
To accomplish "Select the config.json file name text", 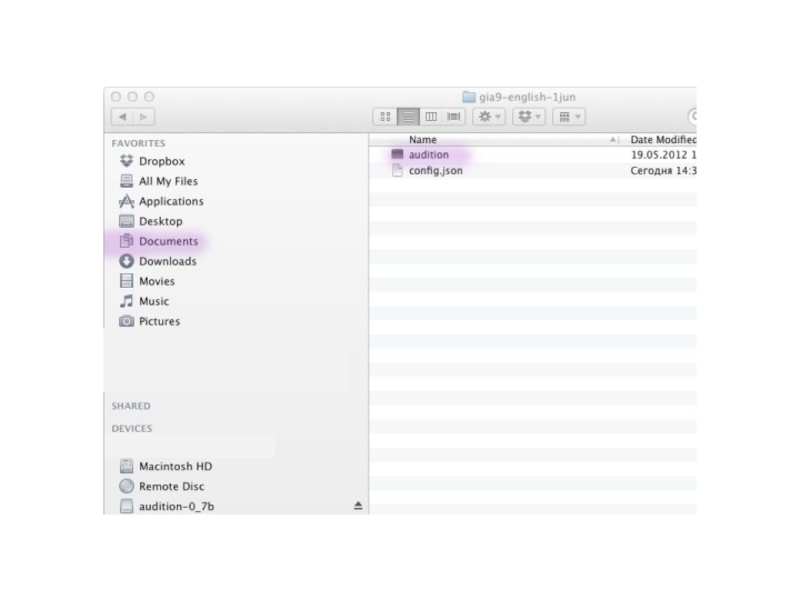I will point(436,170).
